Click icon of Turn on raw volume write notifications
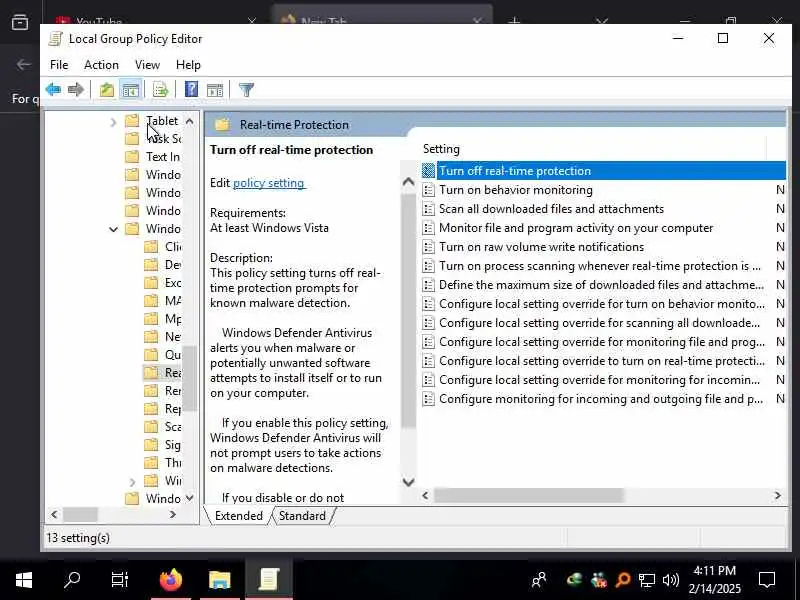This screenshot has height=600, width=800. 429,247
